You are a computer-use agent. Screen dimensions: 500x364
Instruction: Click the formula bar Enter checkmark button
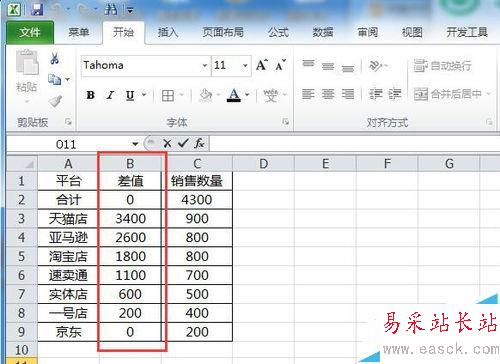[183, 143]
